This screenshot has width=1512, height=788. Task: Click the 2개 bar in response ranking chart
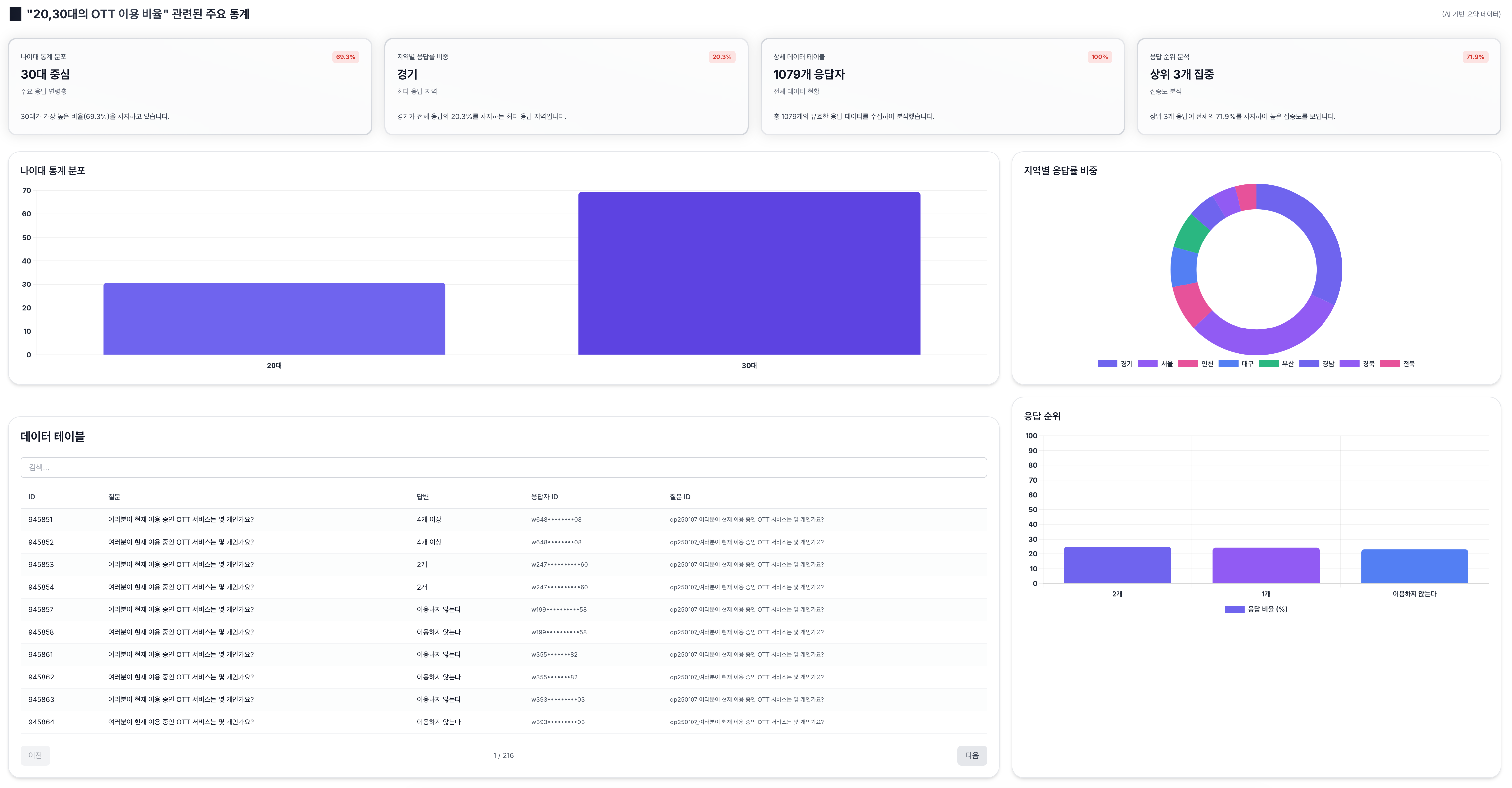[1117, 565]
